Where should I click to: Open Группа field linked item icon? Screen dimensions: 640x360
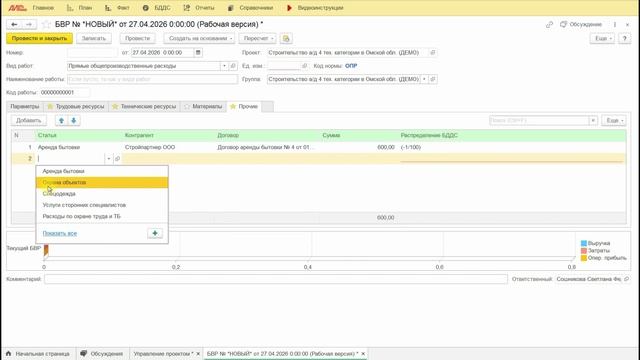click(433, 79)
